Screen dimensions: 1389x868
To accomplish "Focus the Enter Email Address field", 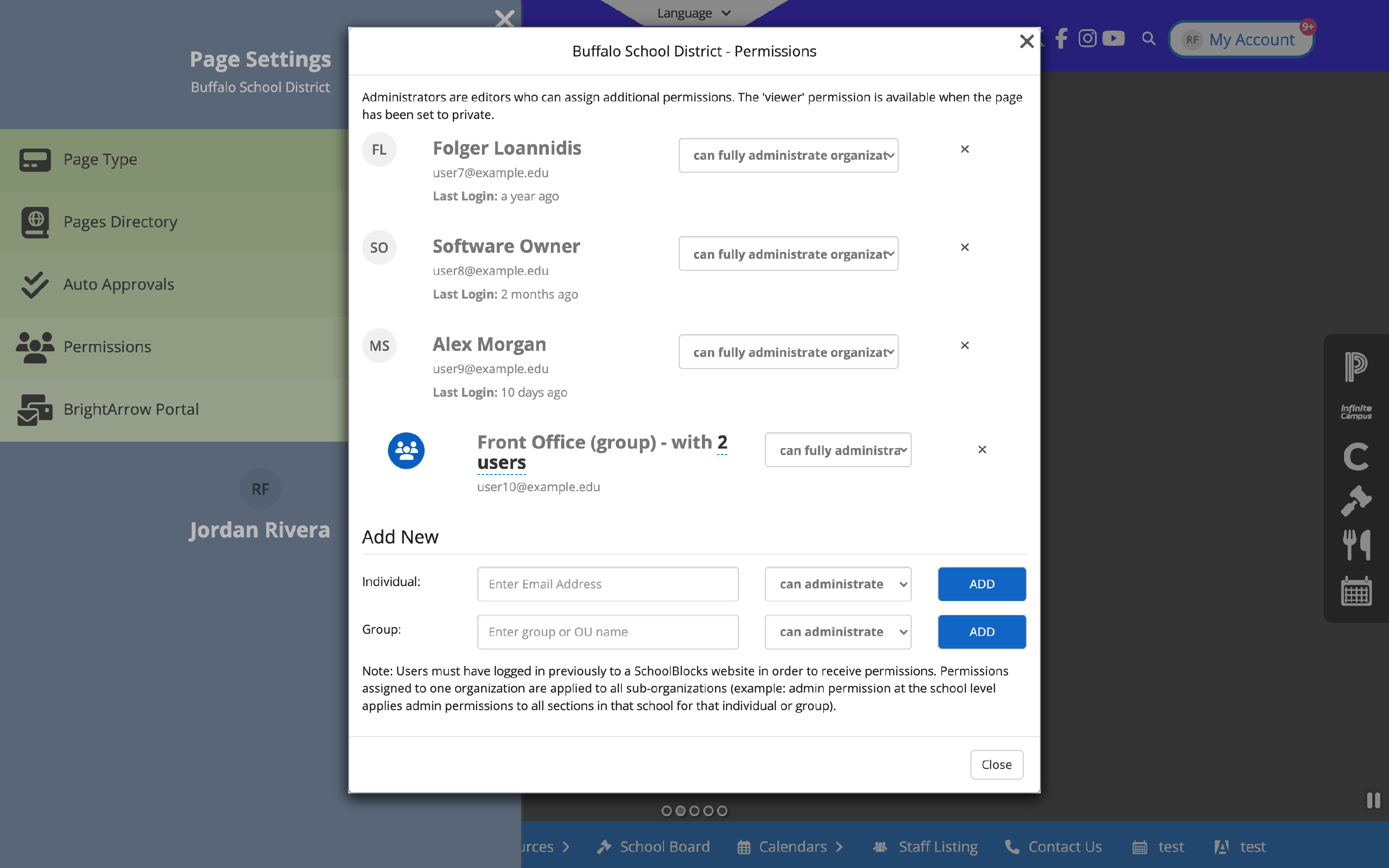I will pos(608,584).
